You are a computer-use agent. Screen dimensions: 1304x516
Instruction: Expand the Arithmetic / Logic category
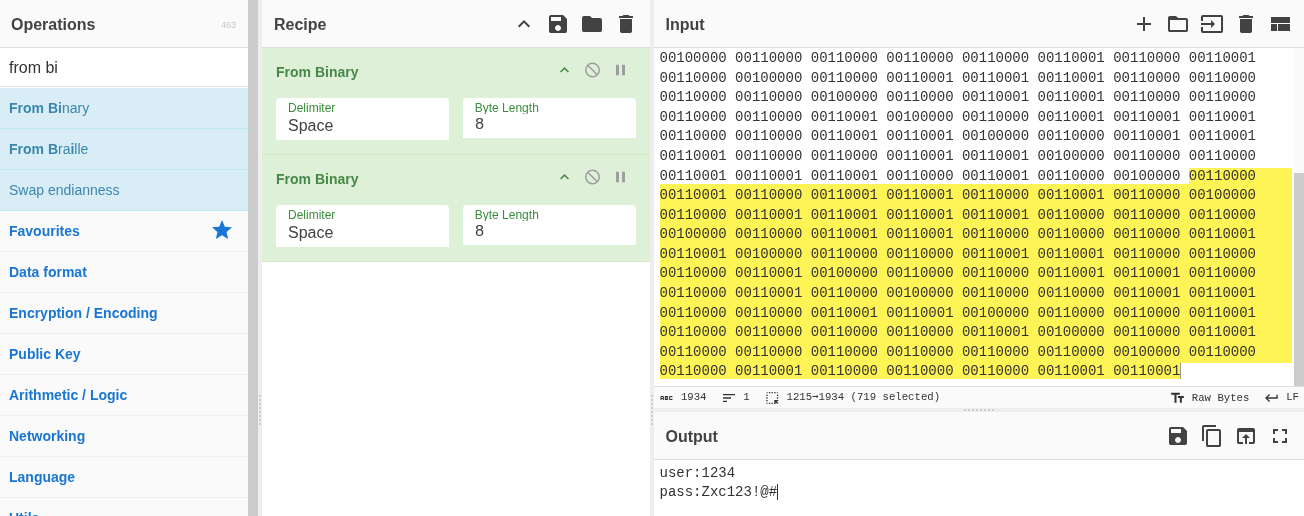[124, 395]
